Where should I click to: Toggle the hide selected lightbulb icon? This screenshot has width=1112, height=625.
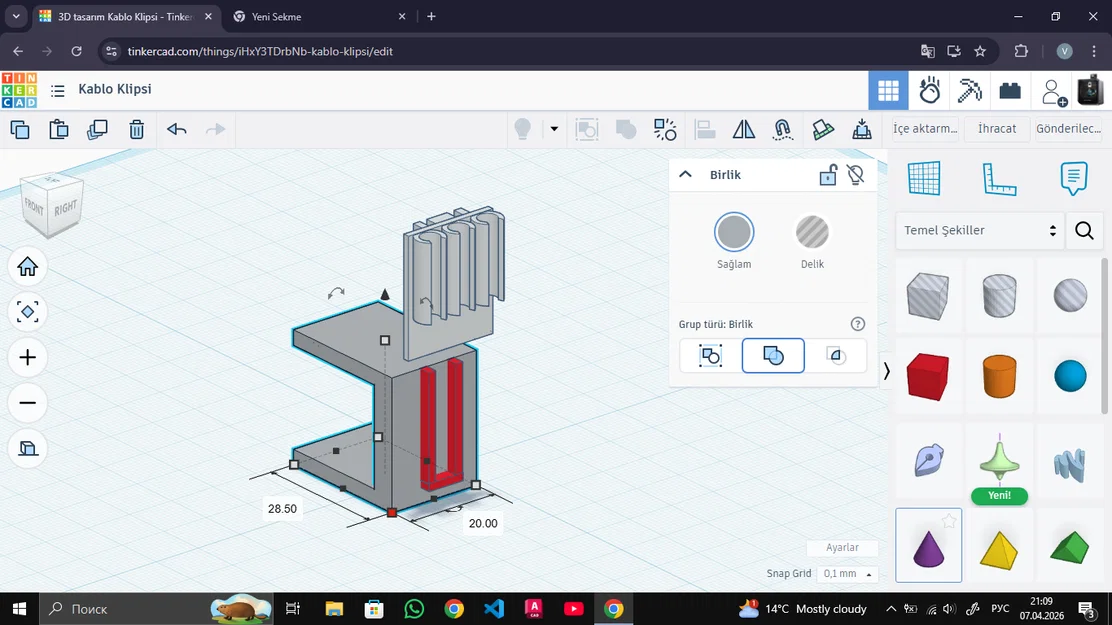tap(855, 175)
